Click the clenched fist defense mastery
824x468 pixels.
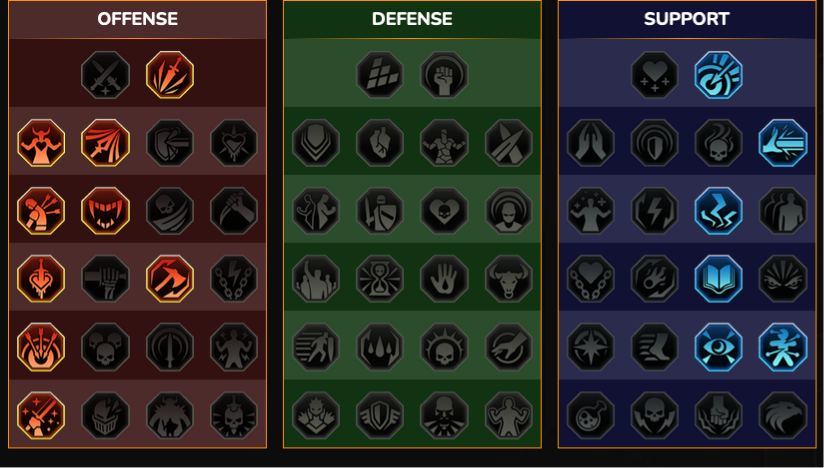point(444,75)
